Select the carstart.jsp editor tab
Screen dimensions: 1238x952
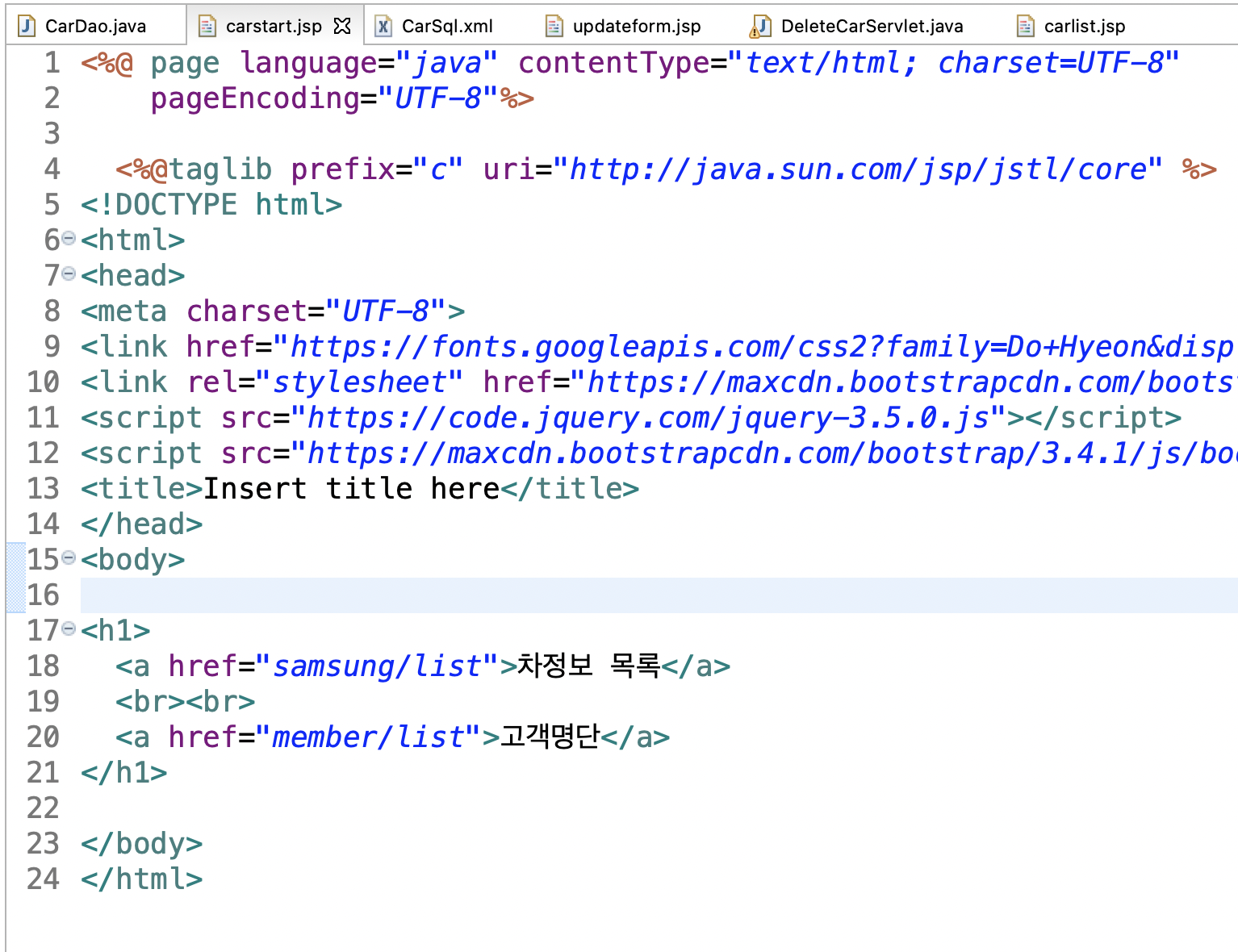pos(274,26)
